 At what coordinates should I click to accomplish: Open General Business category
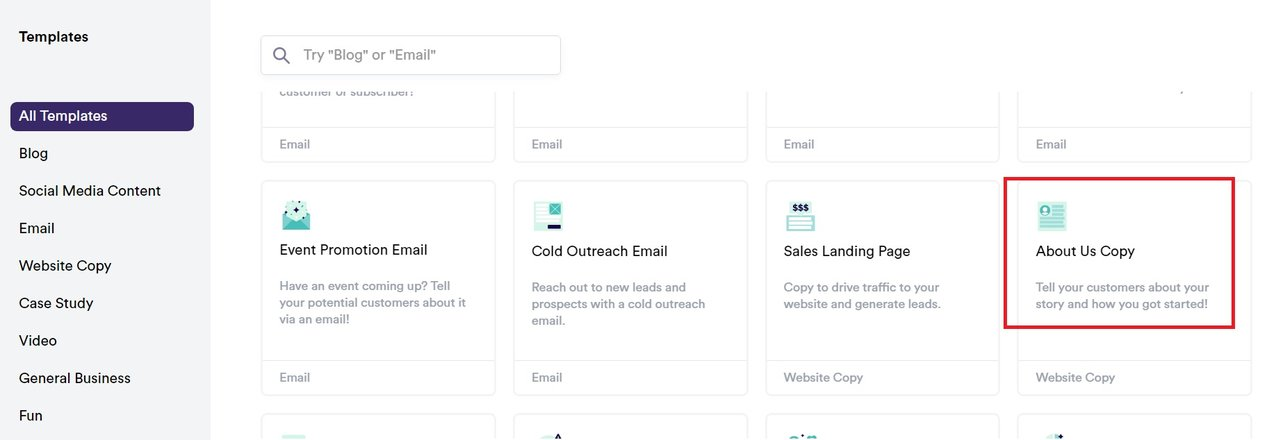[75, 378]
